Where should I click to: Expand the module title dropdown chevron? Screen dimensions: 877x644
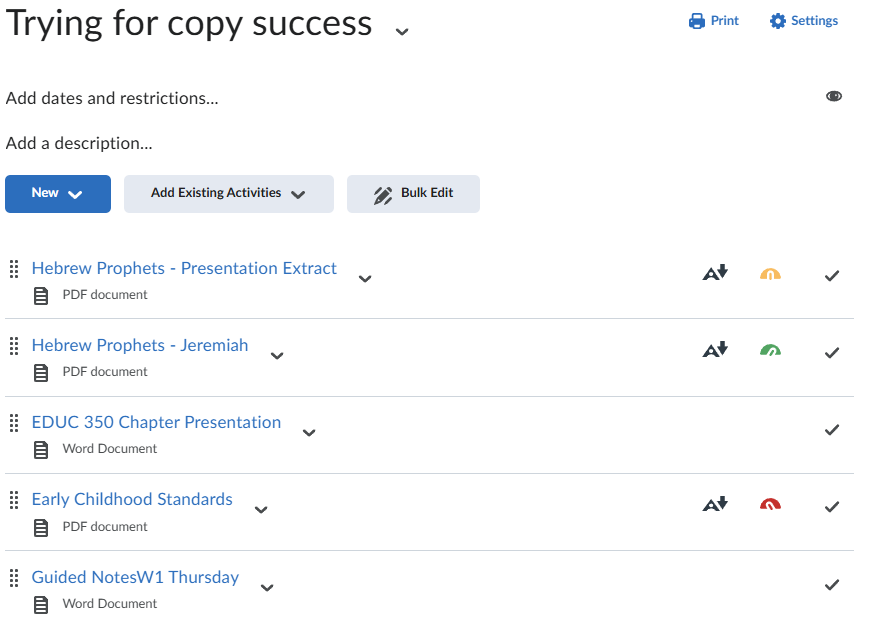402,31
